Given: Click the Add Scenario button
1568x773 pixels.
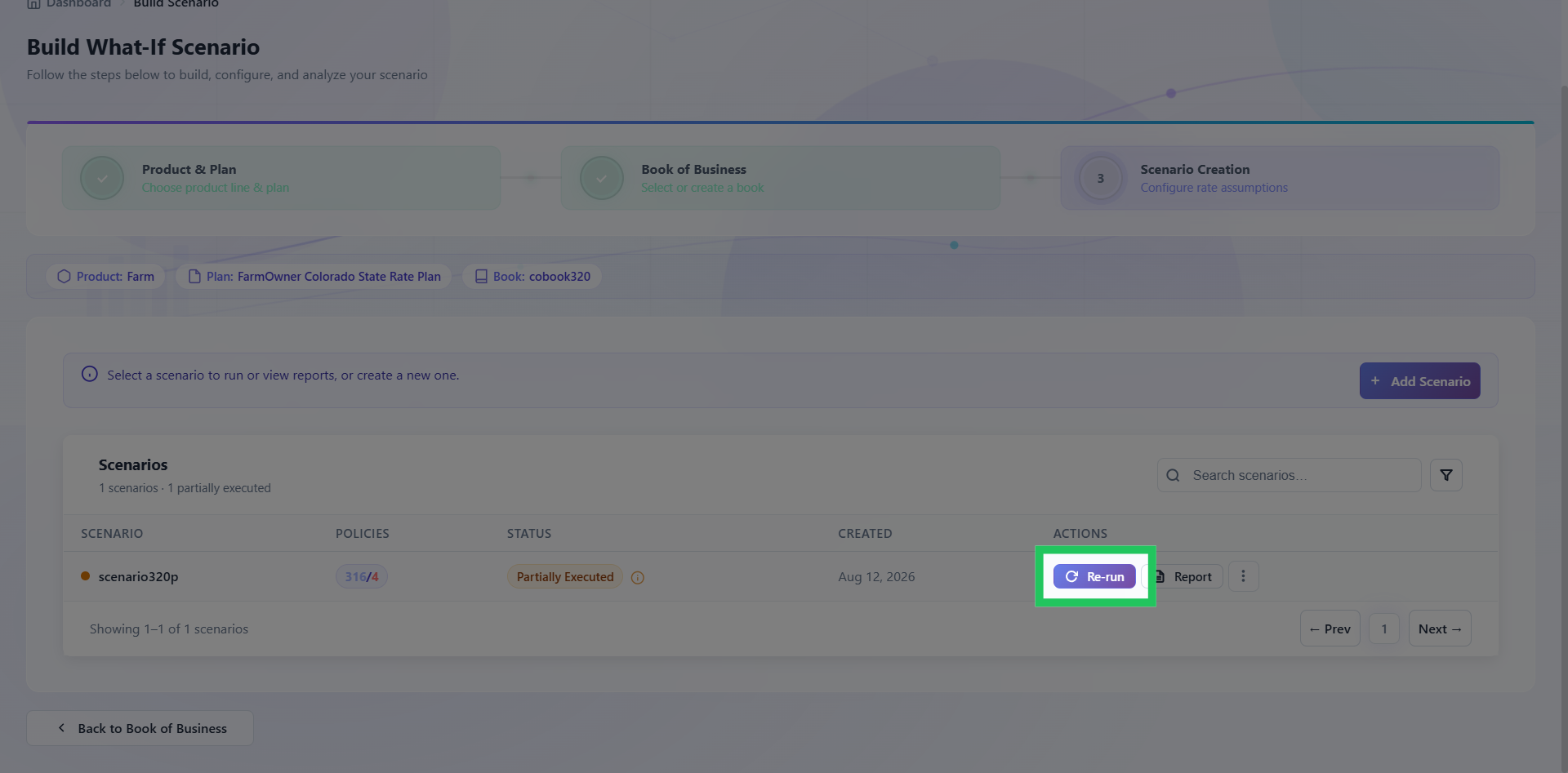Looking at the screenshot, I should pos(1419,381).
